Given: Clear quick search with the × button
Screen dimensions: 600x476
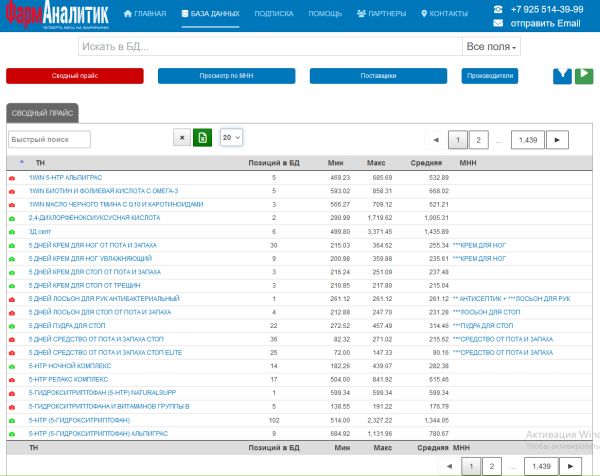Looking at the screenshot, I should point(182,137).
